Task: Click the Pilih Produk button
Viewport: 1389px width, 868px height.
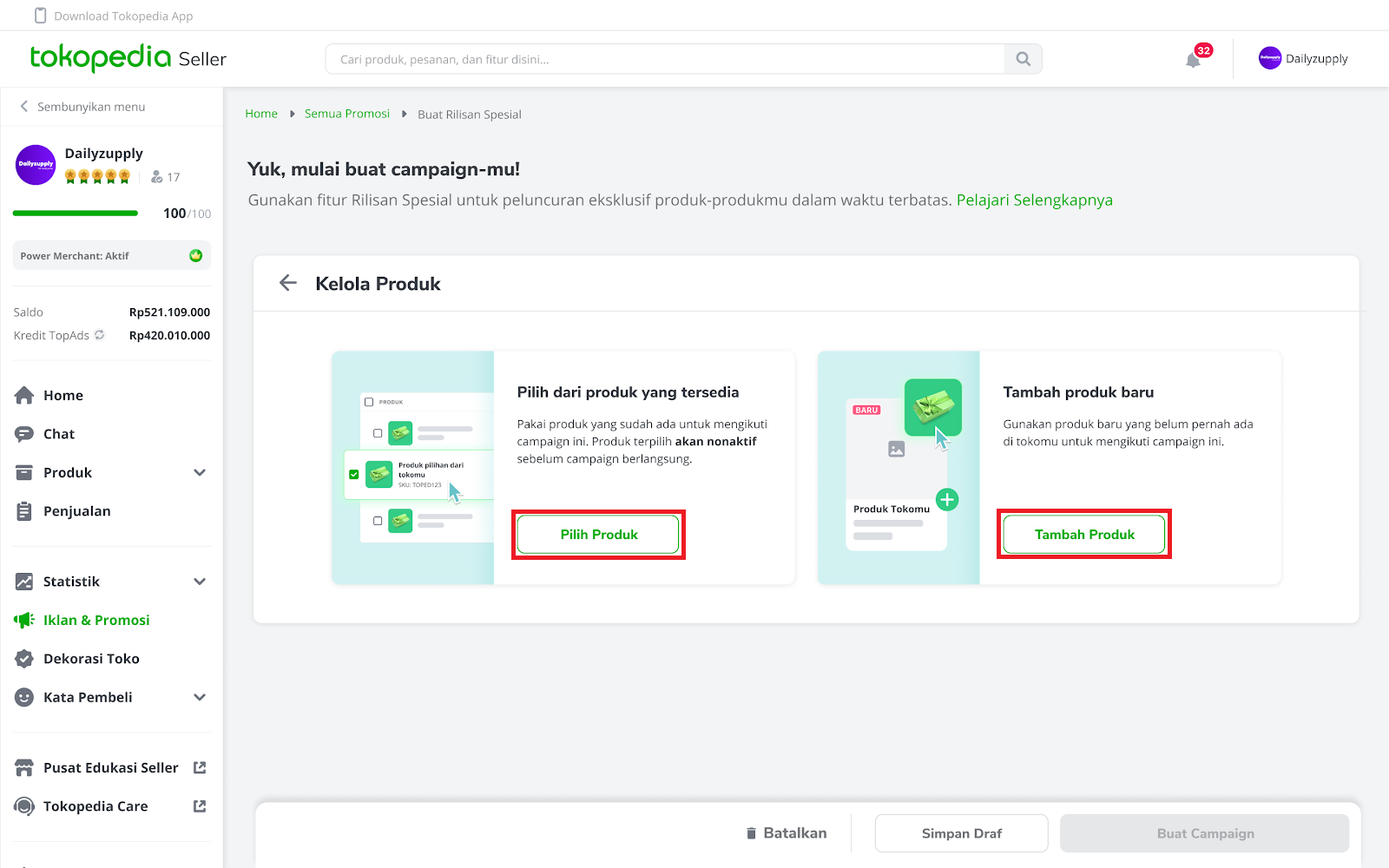Action: (598, 535)
